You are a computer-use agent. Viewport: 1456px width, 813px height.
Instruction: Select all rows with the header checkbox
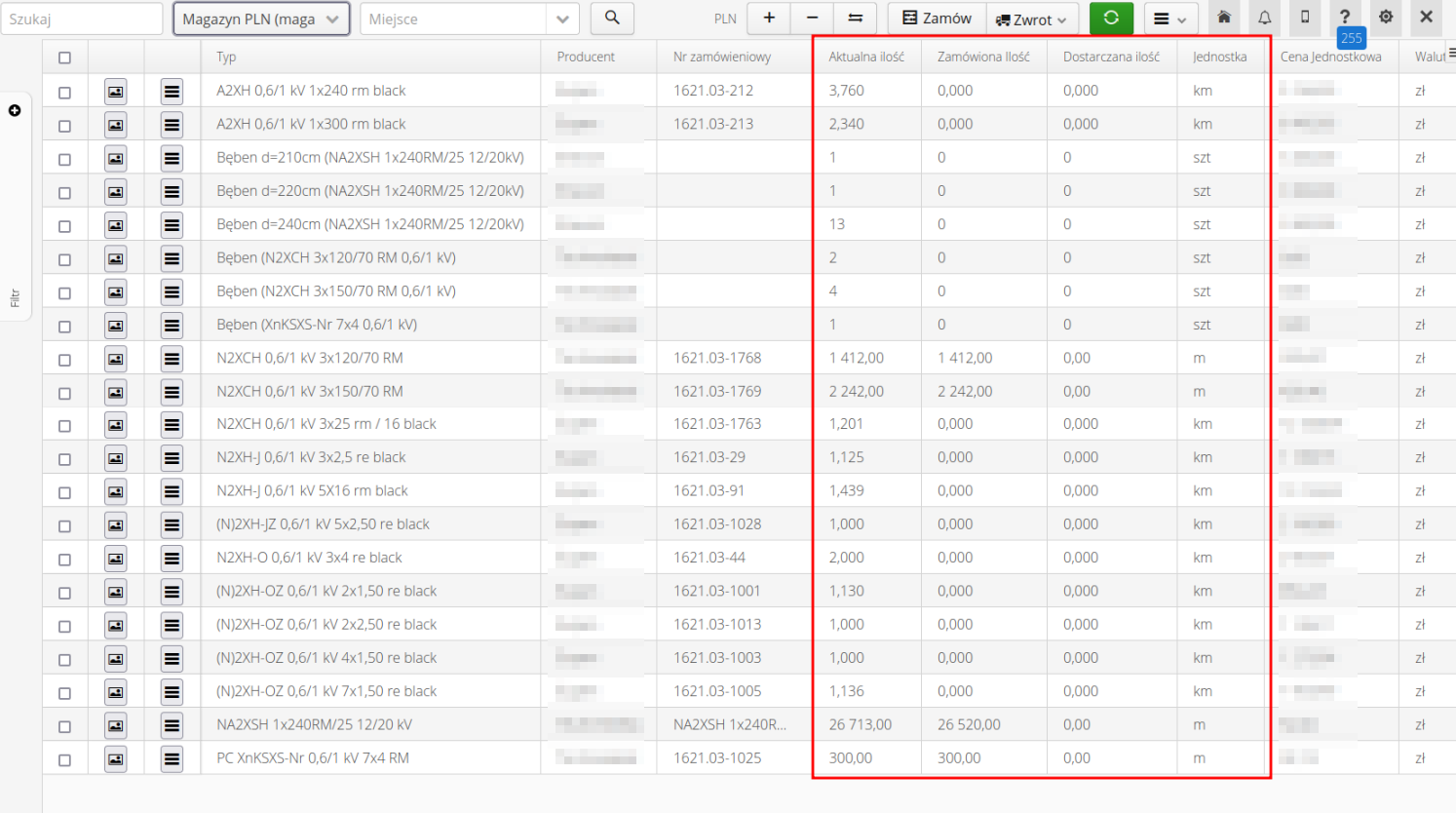(64, 58)
